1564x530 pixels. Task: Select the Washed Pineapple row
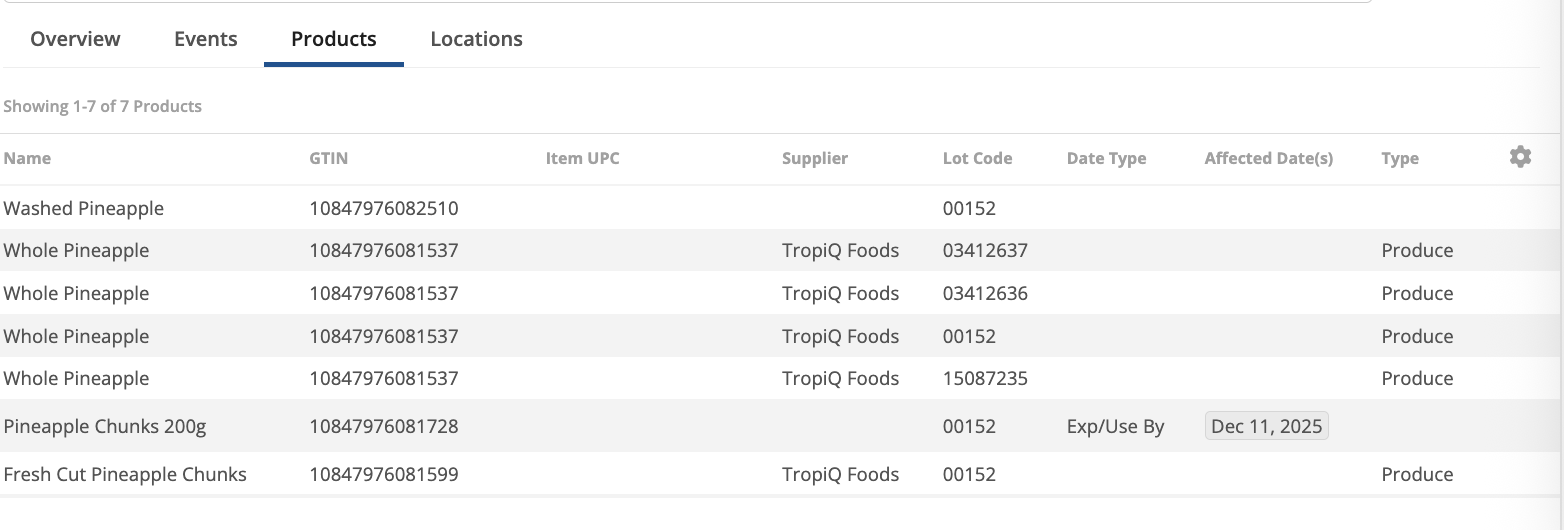pyautogui.click(x=84, y=208)
